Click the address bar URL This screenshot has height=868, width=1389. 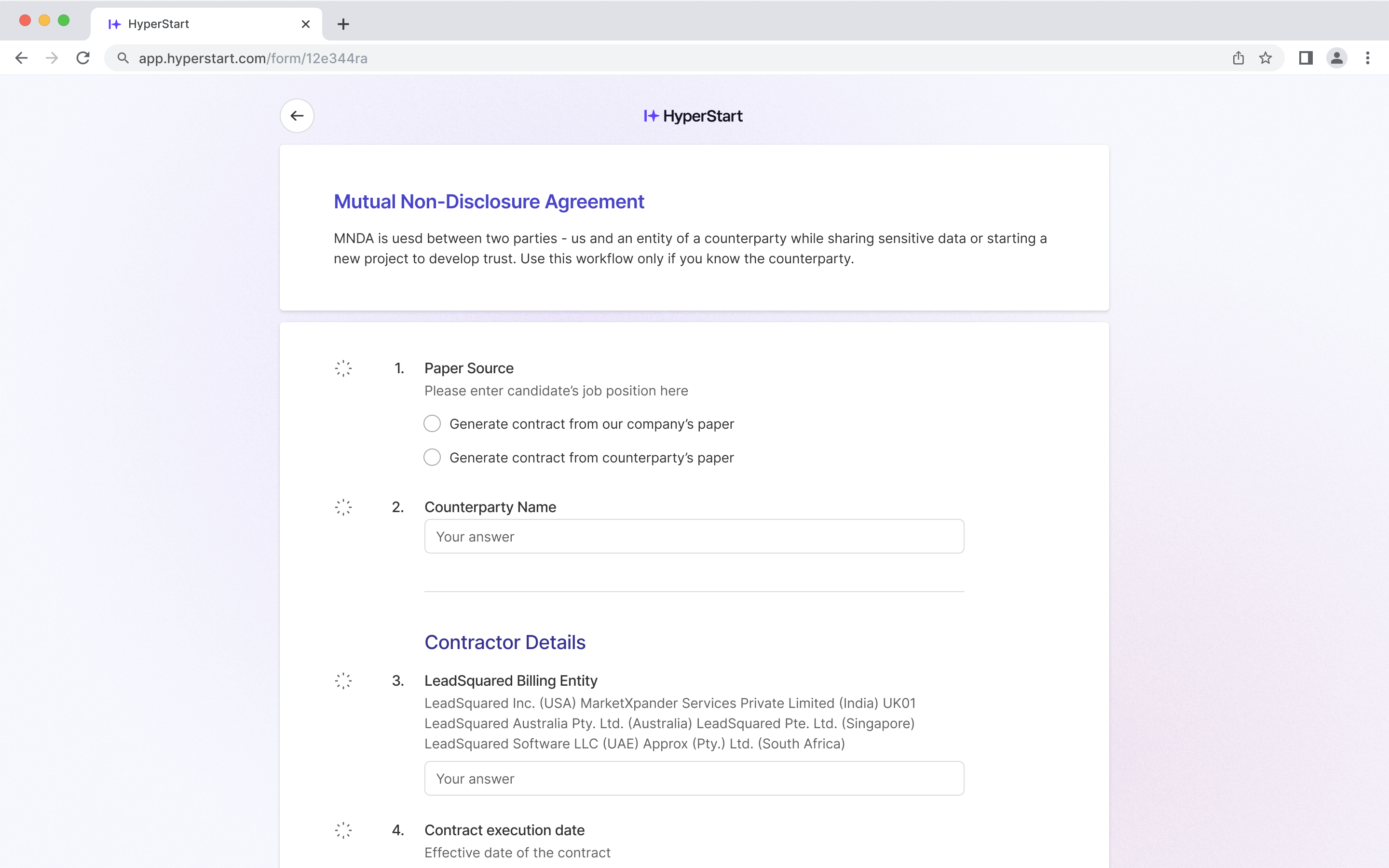(x=253, y=58)
